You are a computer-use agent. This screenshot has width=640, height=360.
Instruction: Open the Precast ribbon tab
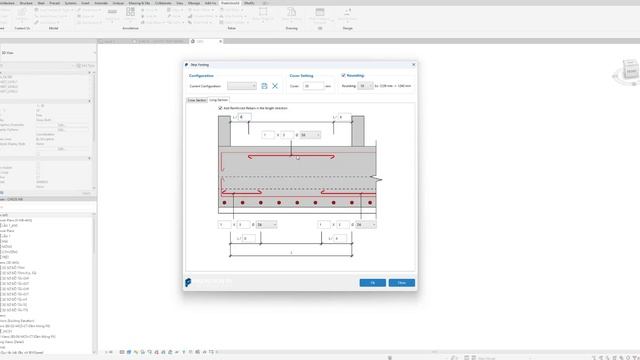(54, 3)
